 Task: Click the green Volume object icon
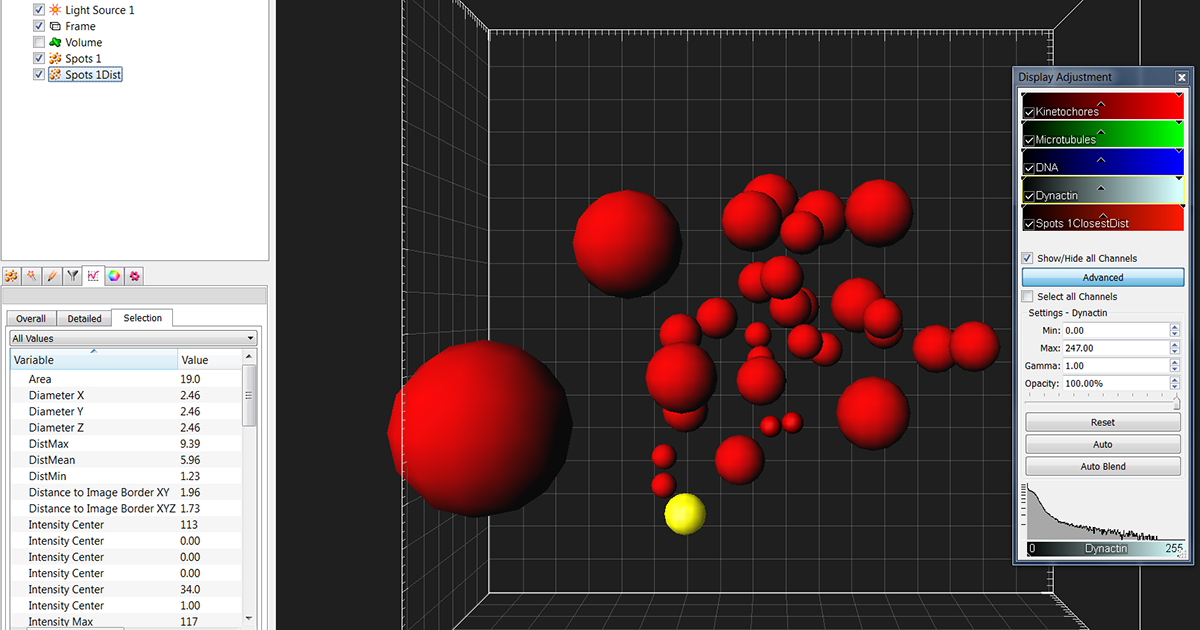pos(55,42)
